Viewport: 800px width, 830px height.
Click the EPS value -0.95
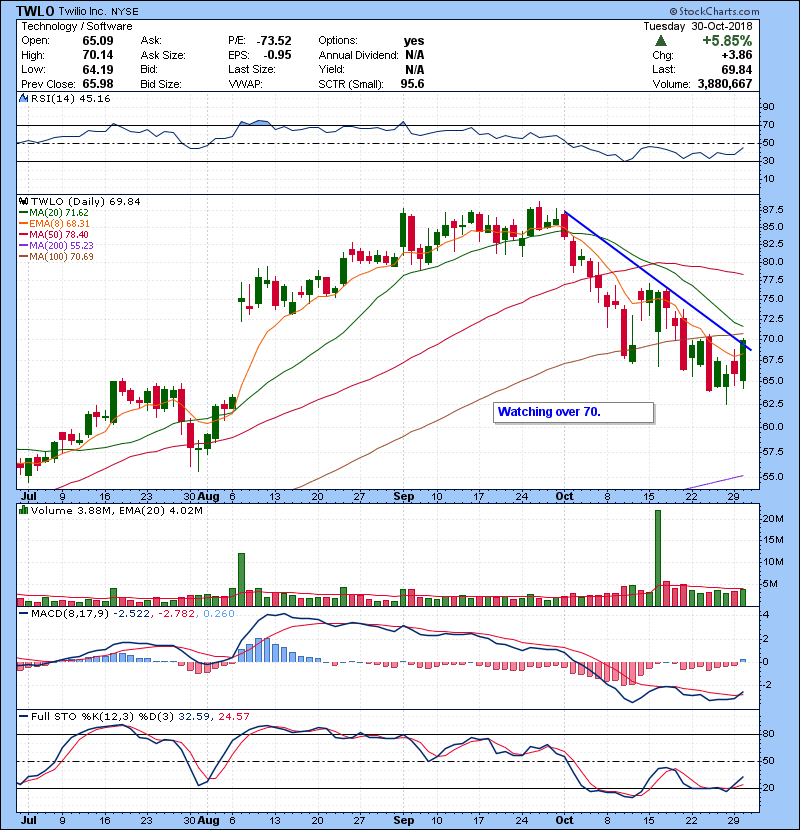(x=277, y=55)
